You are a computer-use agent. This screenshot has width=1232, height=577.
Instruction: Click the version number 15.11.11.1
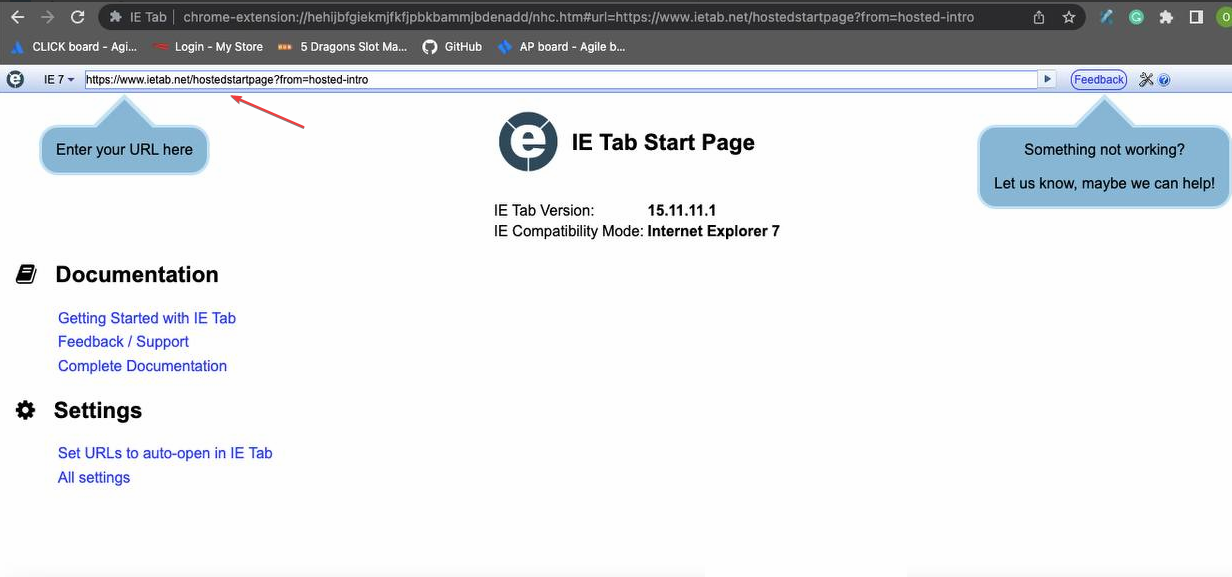coord(682,210)
